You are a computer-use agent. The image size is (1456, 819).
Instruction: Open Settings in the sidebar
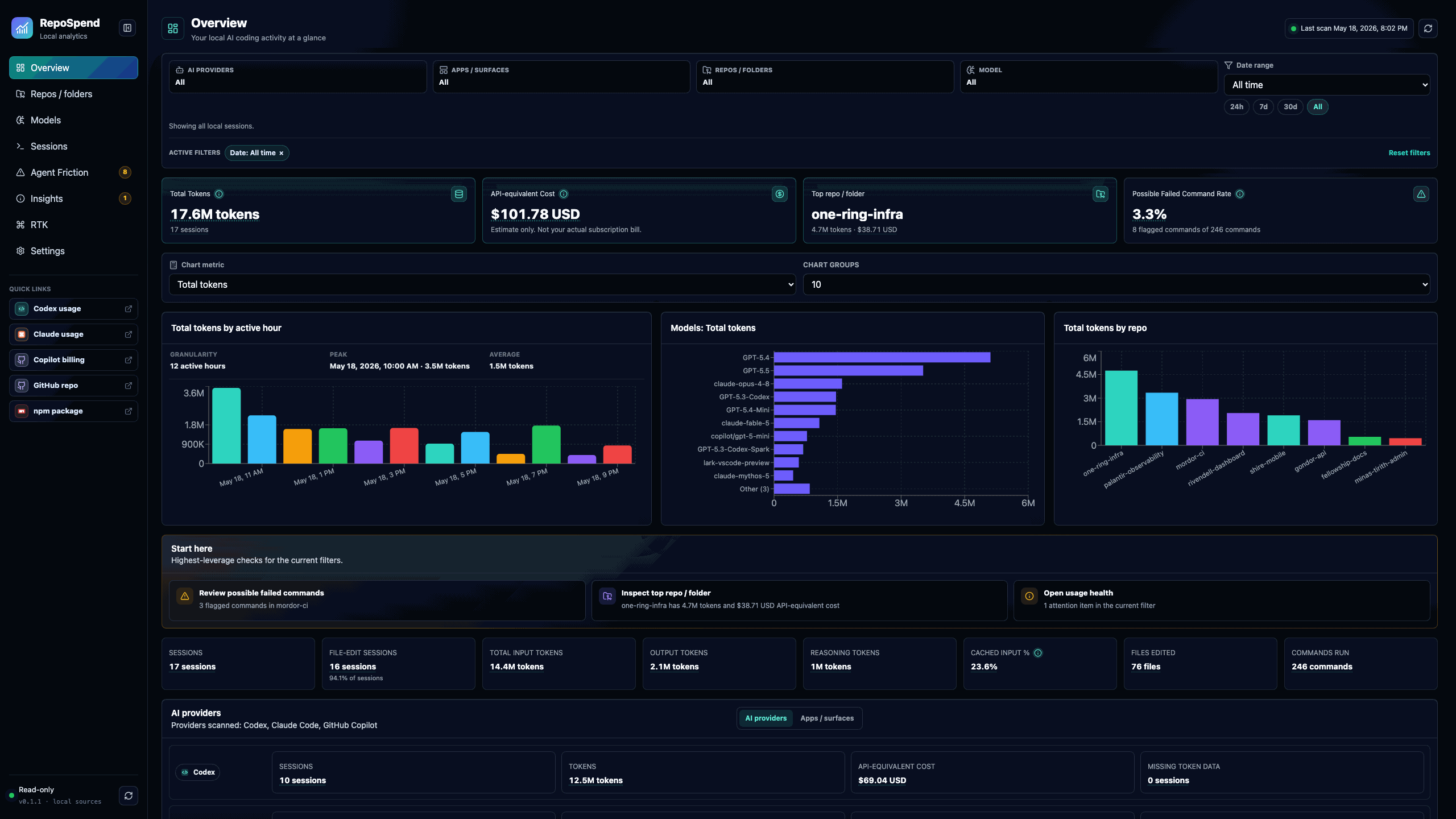[73, 251]
